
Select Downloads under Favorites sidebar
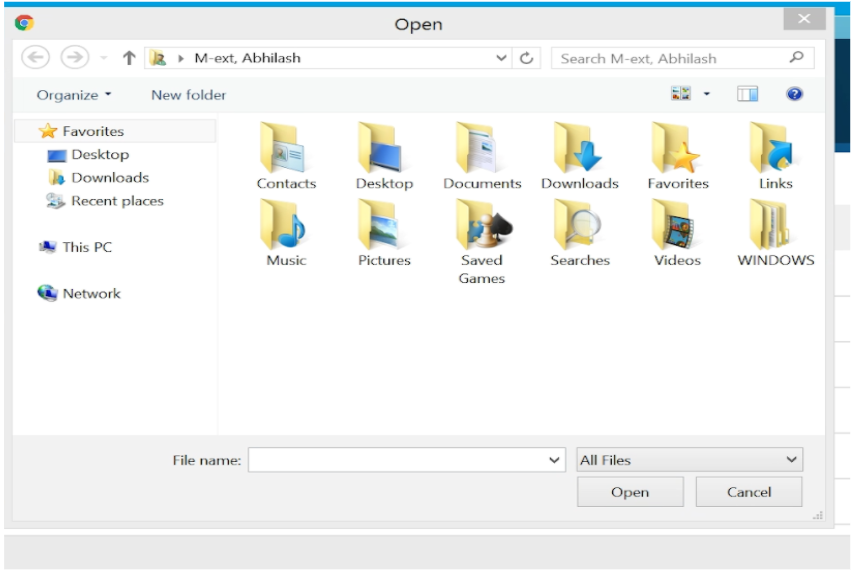coord(109,178)
